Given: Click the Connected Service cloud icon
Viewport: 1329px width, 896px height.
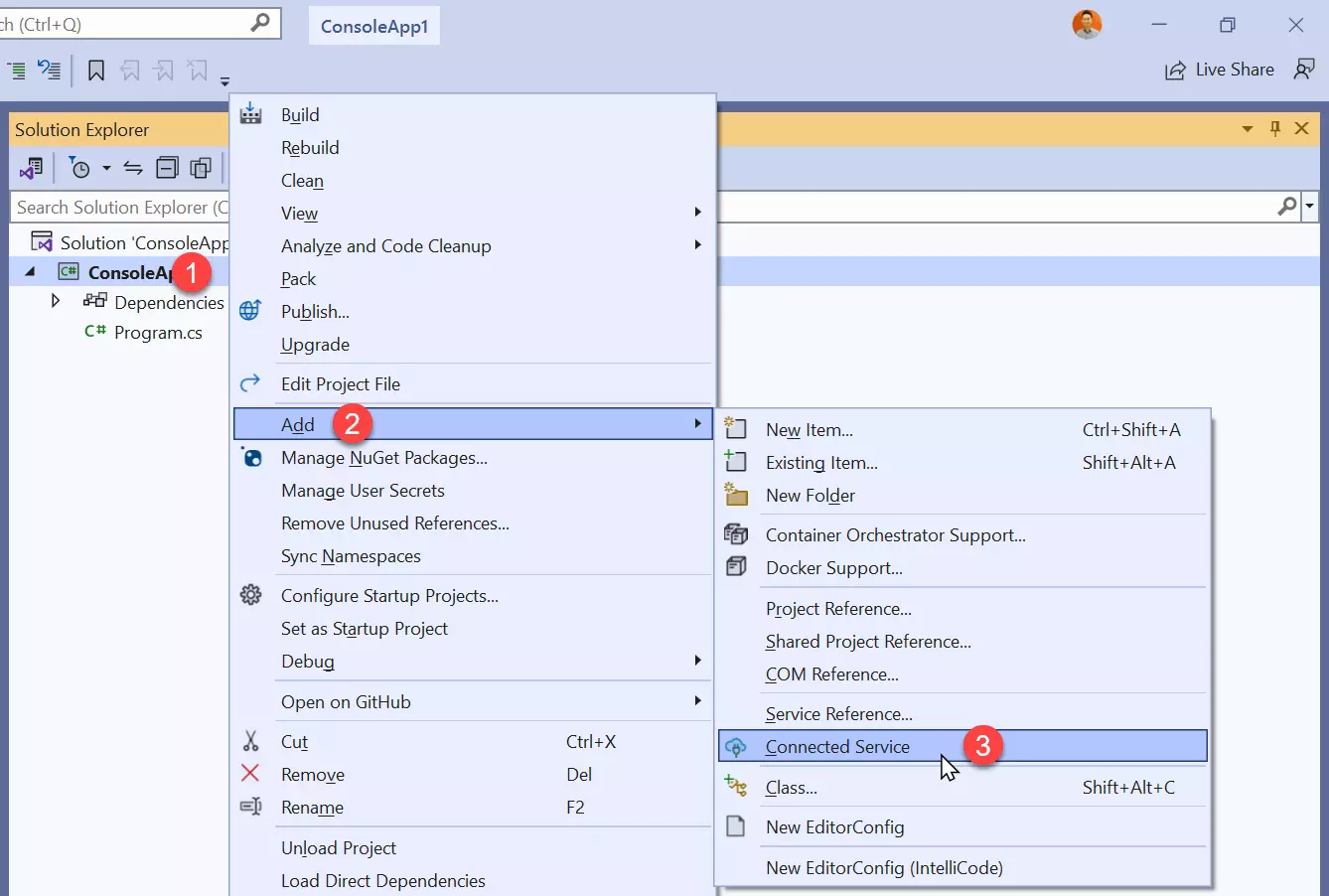Looking at the screenshot, I should [x=736, y=747].
